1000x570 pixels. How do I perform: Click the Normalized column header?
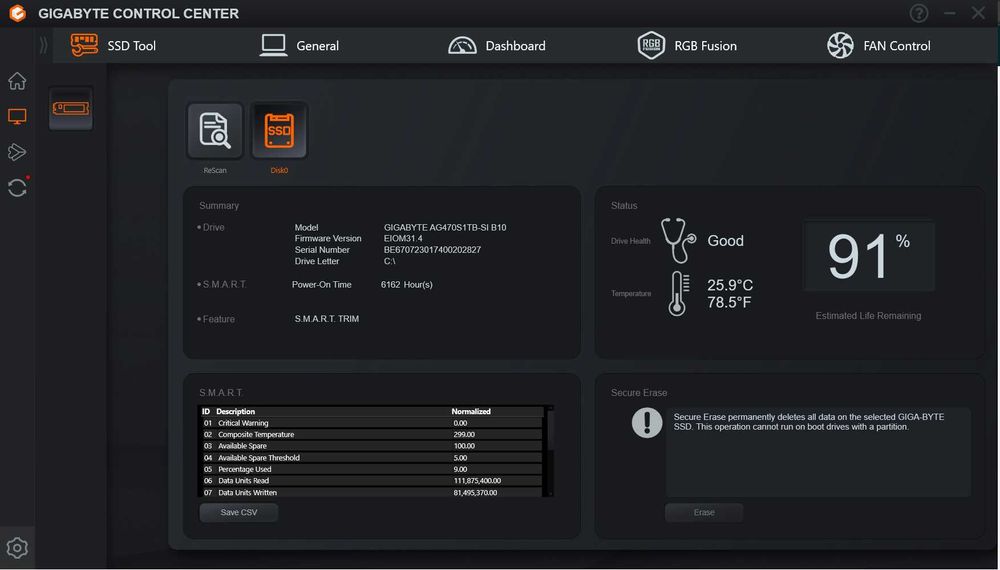[x=471, y=411]
